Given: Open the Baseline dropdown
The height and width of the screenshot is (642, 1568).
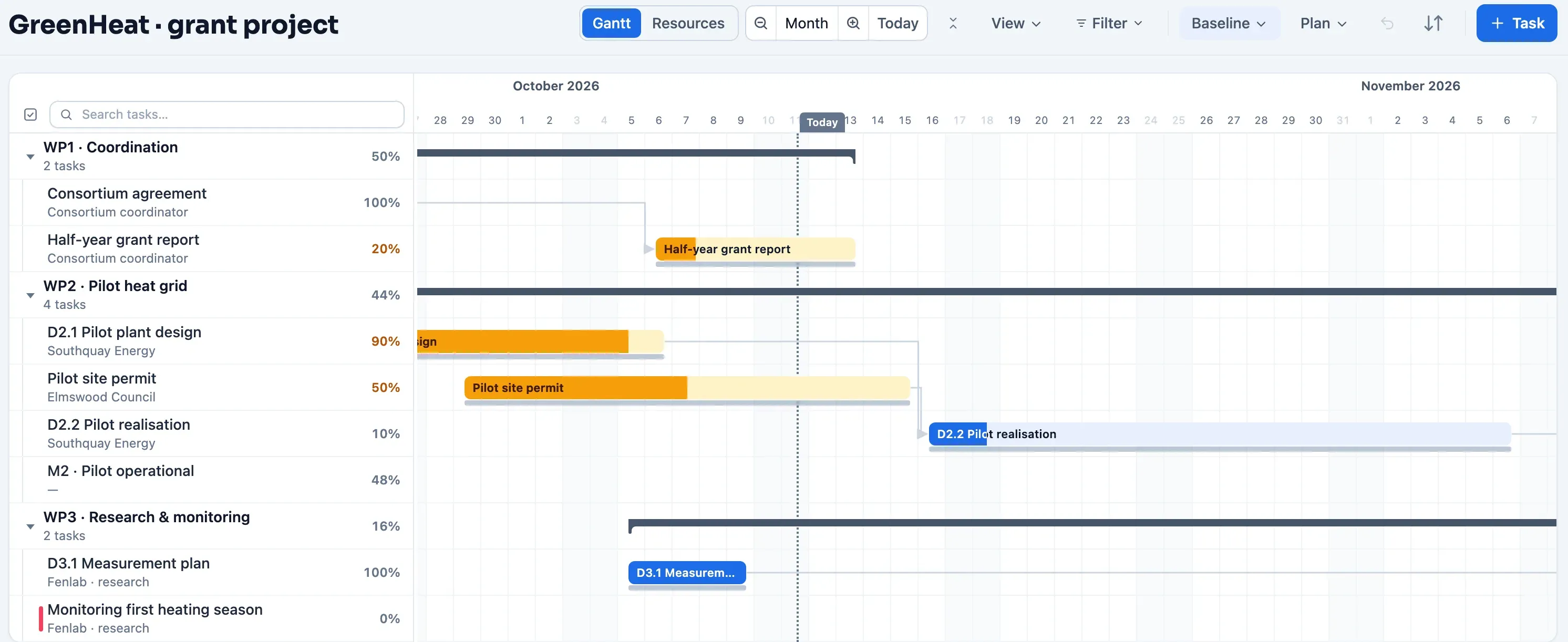Looking at the screenshot, I should (x=1229, y=23).
